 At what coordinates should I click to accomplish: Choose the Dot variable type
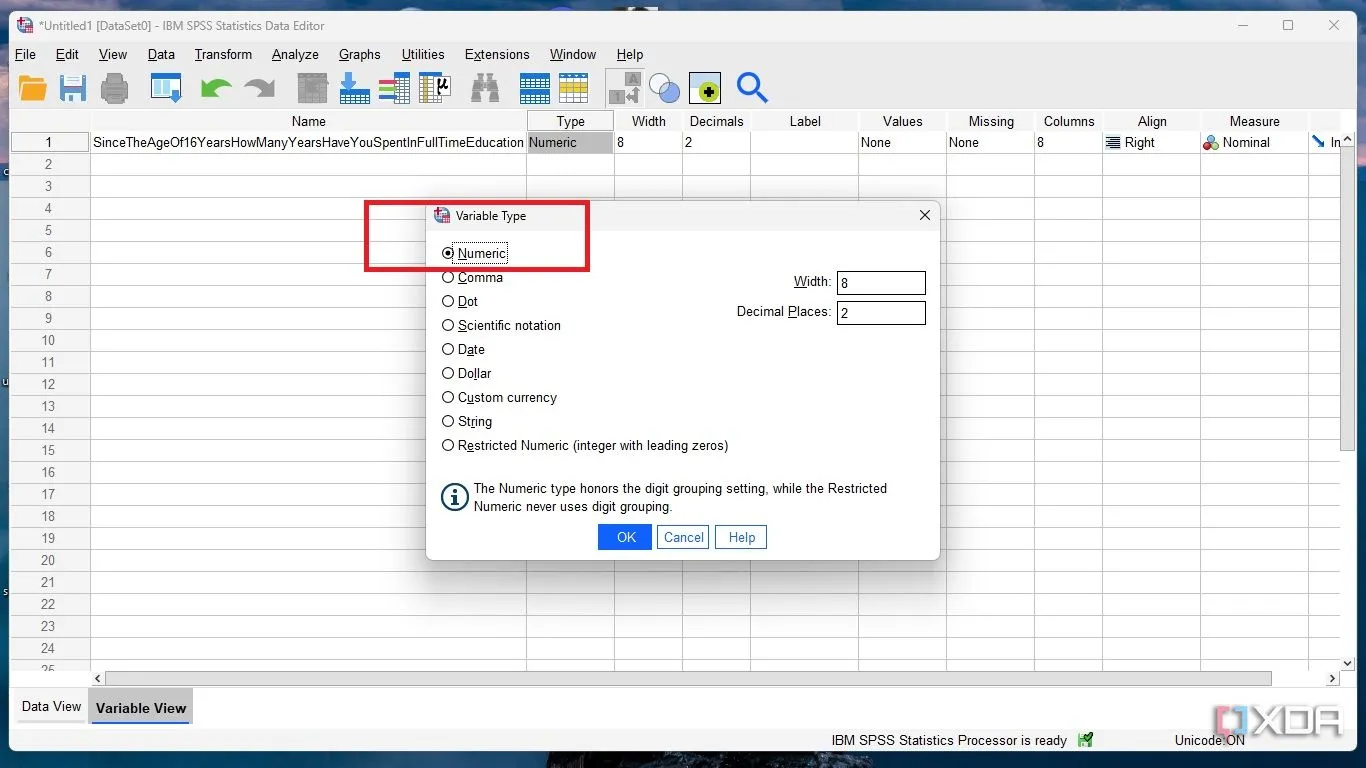pyautogui.click(x=448, y=301)
